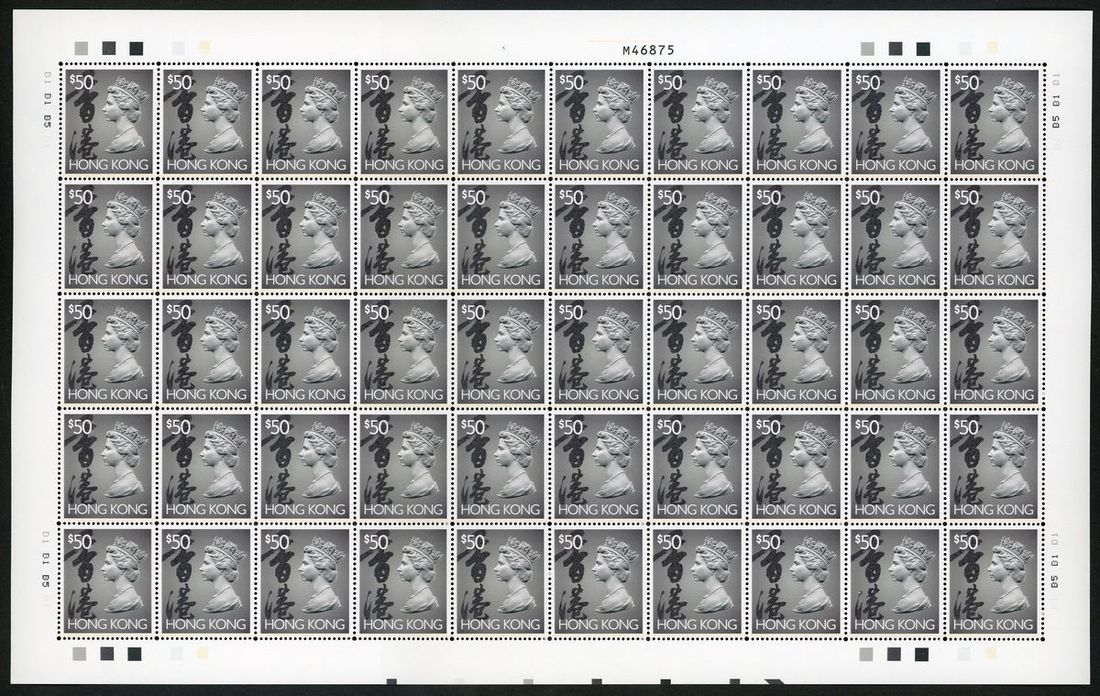Click the pale yellow swatch in top-left margin
This screenshot has width=1100, height=696.
tap(204, 48)
